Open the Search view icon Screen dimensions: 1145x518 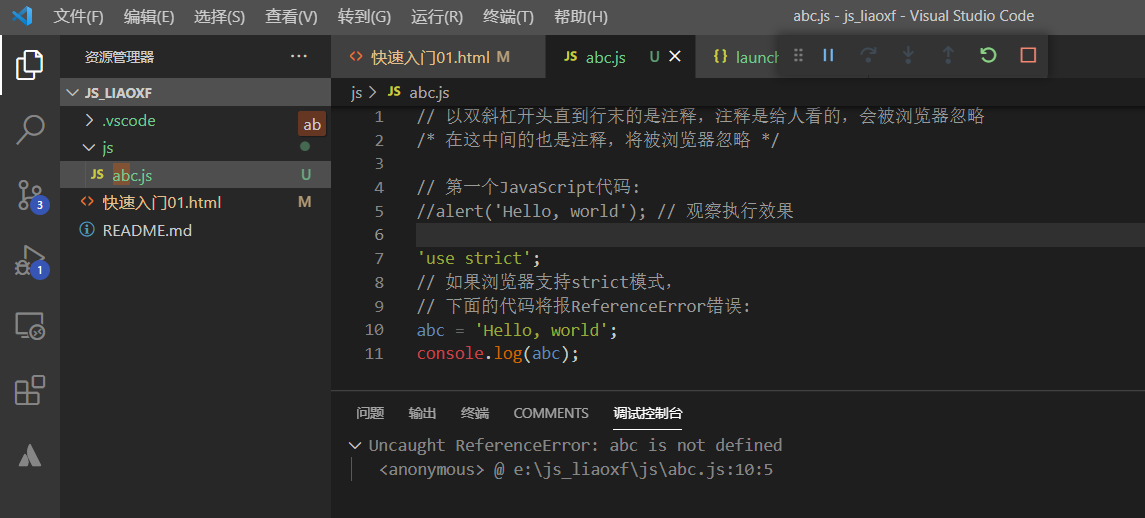(29, 129)
